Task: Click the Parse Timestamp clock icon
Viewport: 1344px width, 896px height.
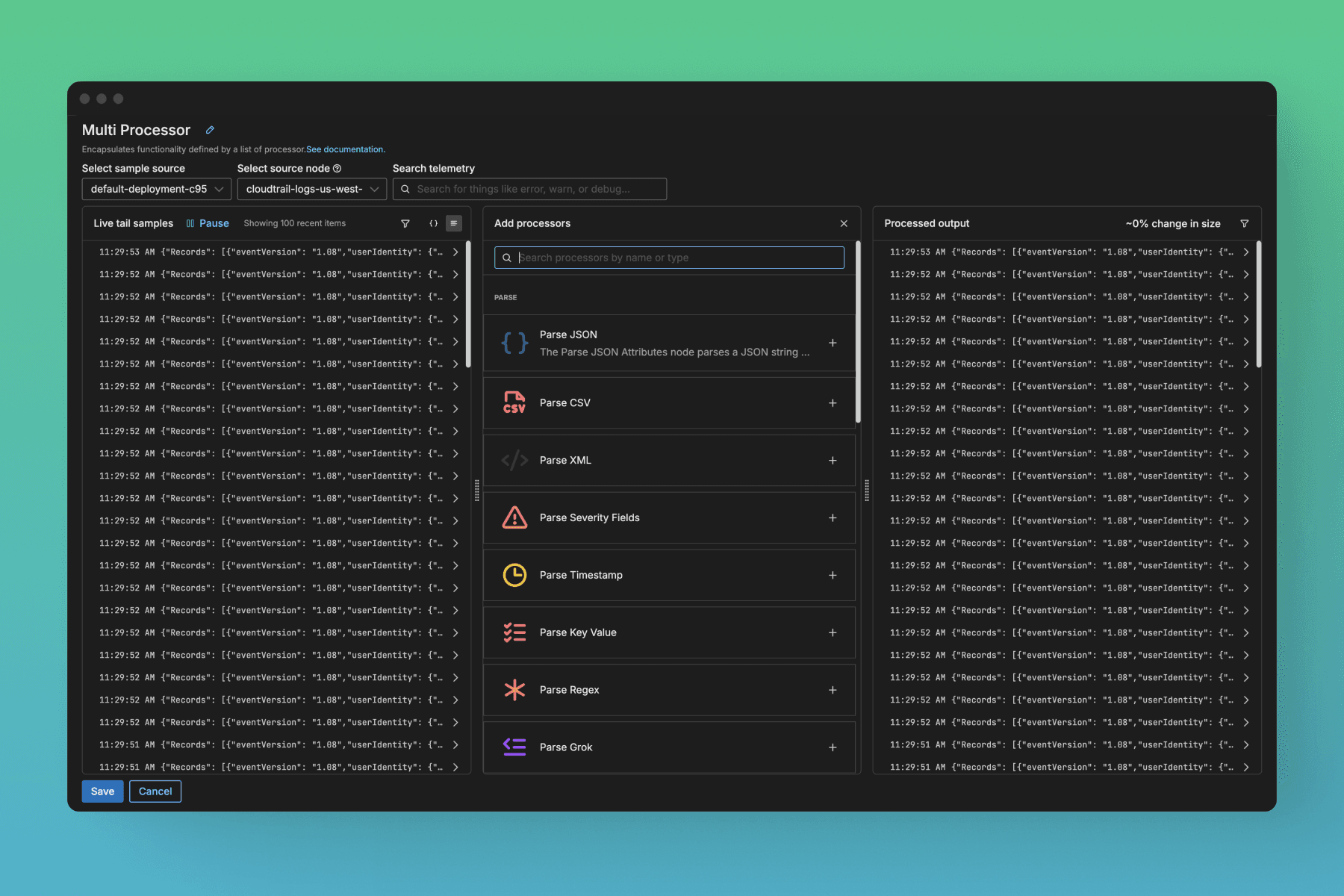Action: coord(514,575)
